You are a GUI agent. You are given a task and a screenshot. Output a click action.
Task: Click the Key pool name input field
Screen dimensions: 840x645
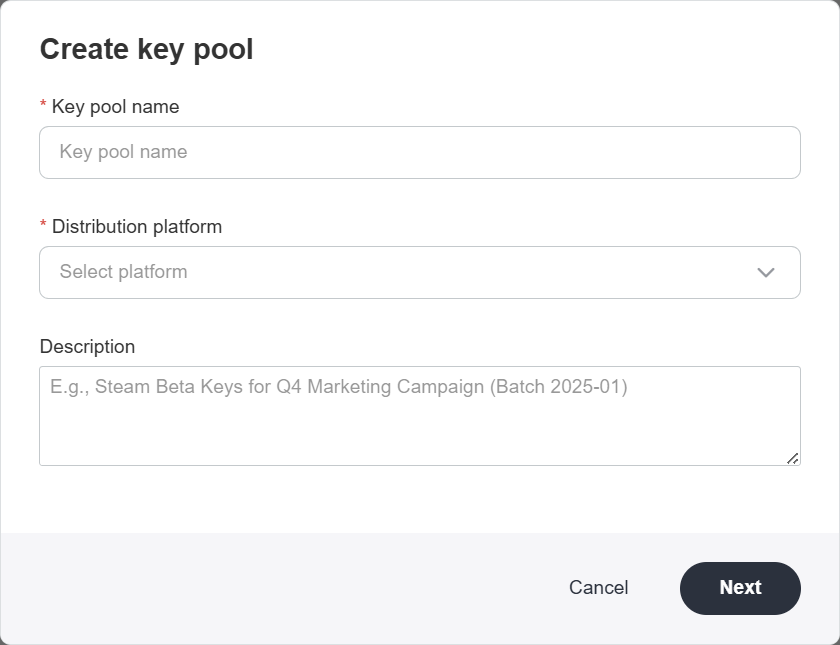(x=420, y=152)
